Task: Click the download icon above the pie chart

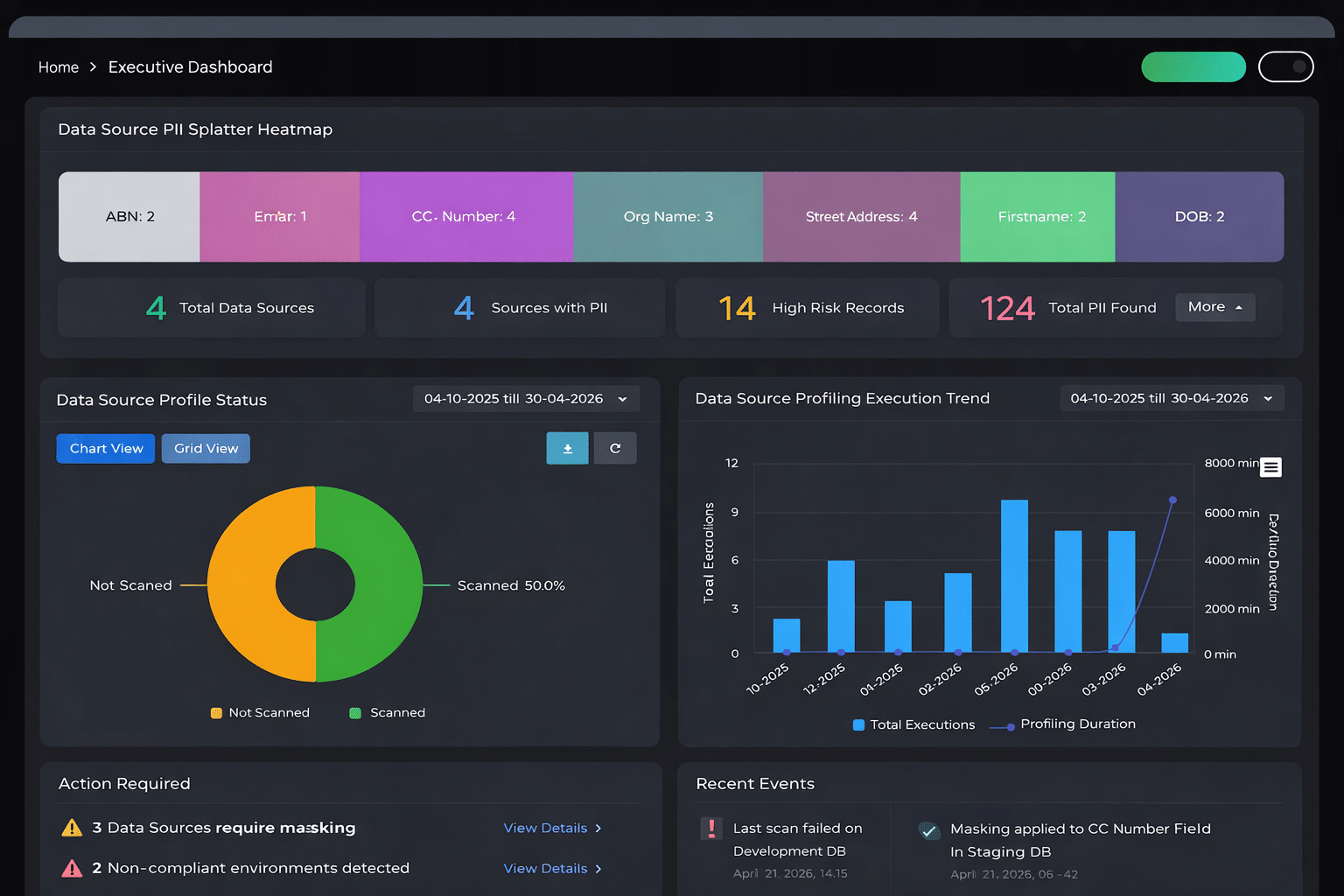Action: coord(567,447)
